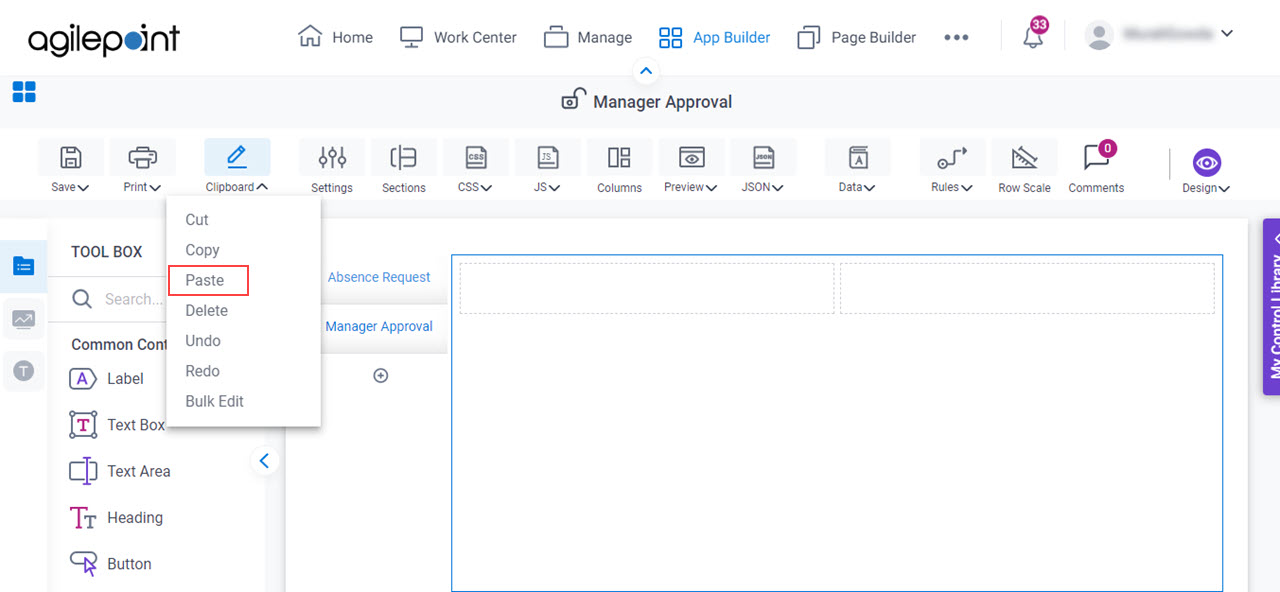The height and width of the screenshot is (592, 1280).
Task: Select the Text Area control
Action: (x=119, y=471)
